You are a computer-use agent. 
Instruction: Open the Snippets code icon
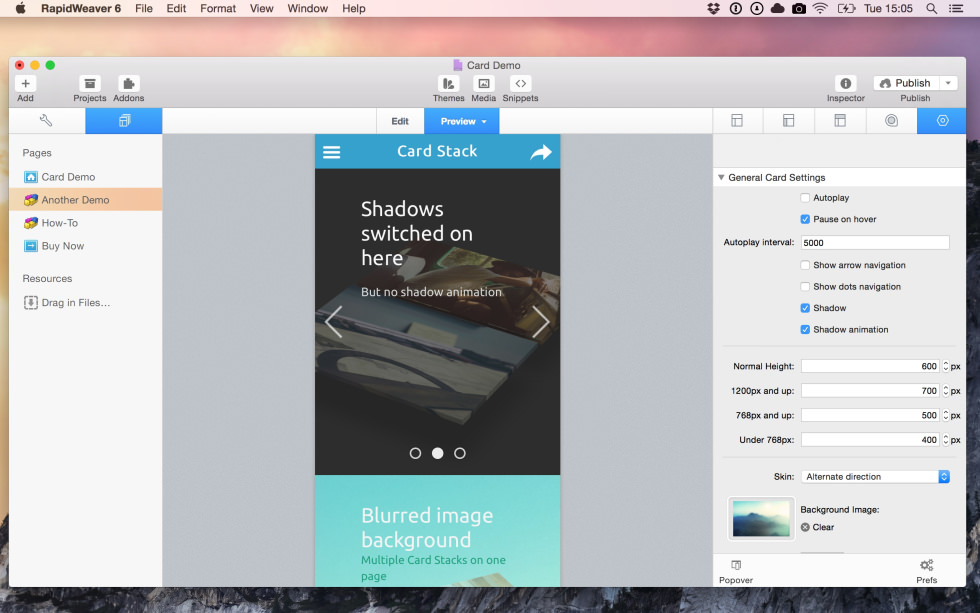coord(520,83)
